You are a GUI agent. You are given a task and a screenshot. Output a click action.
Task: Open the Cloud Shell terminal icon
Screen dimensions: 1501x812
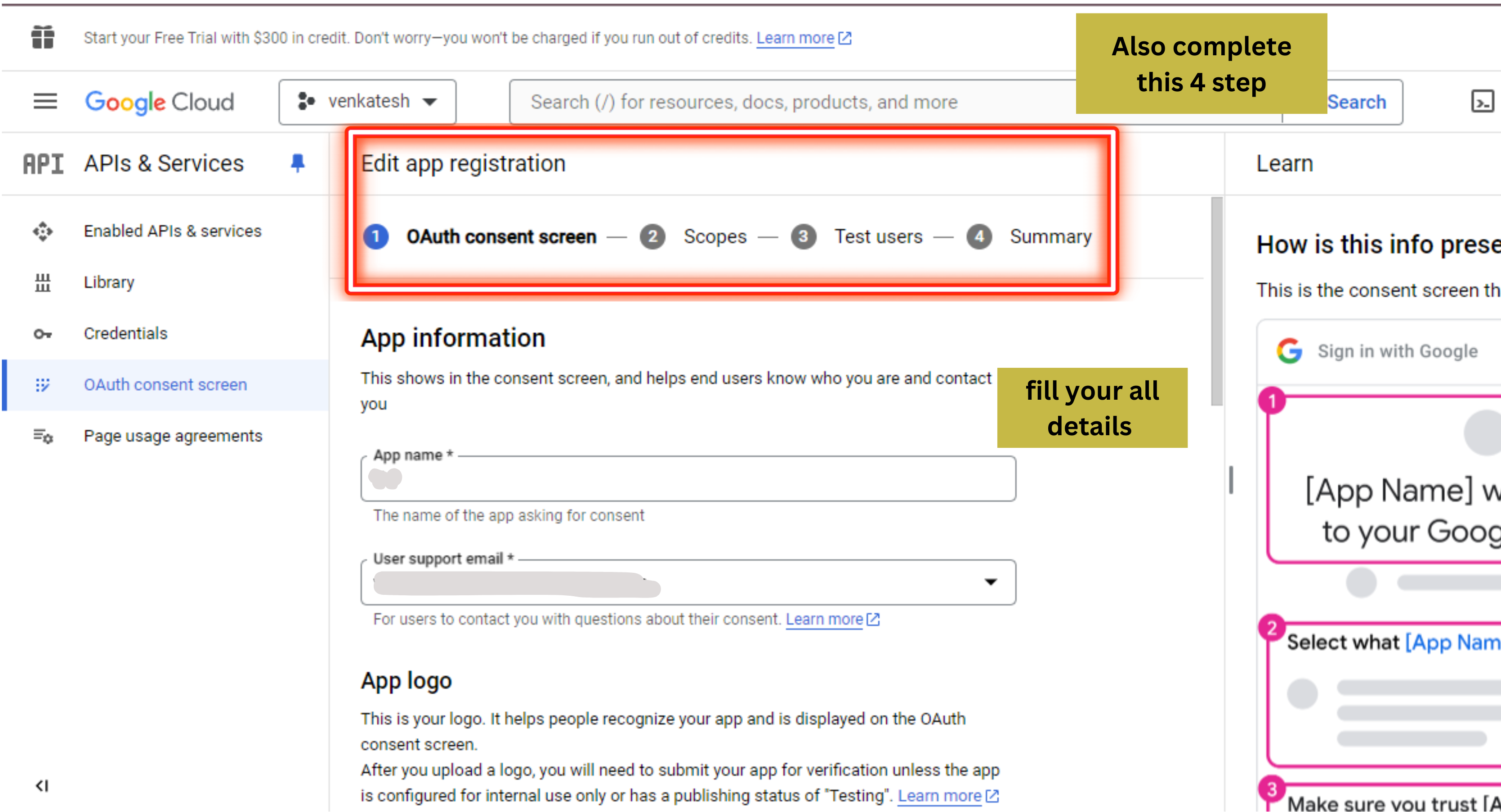point(1482,102)
